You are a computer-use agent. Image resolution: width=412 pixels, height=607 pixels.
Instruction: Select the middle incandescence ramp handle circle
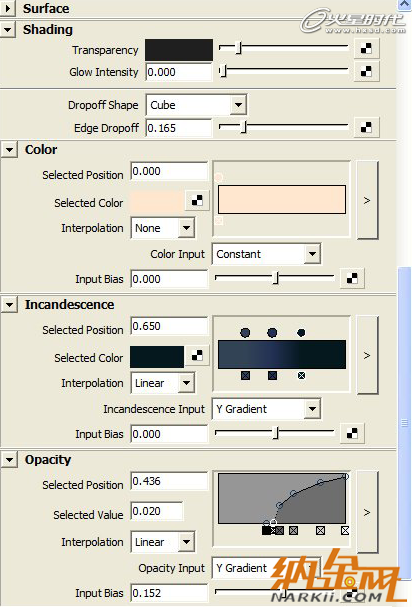tap(272, 333)
